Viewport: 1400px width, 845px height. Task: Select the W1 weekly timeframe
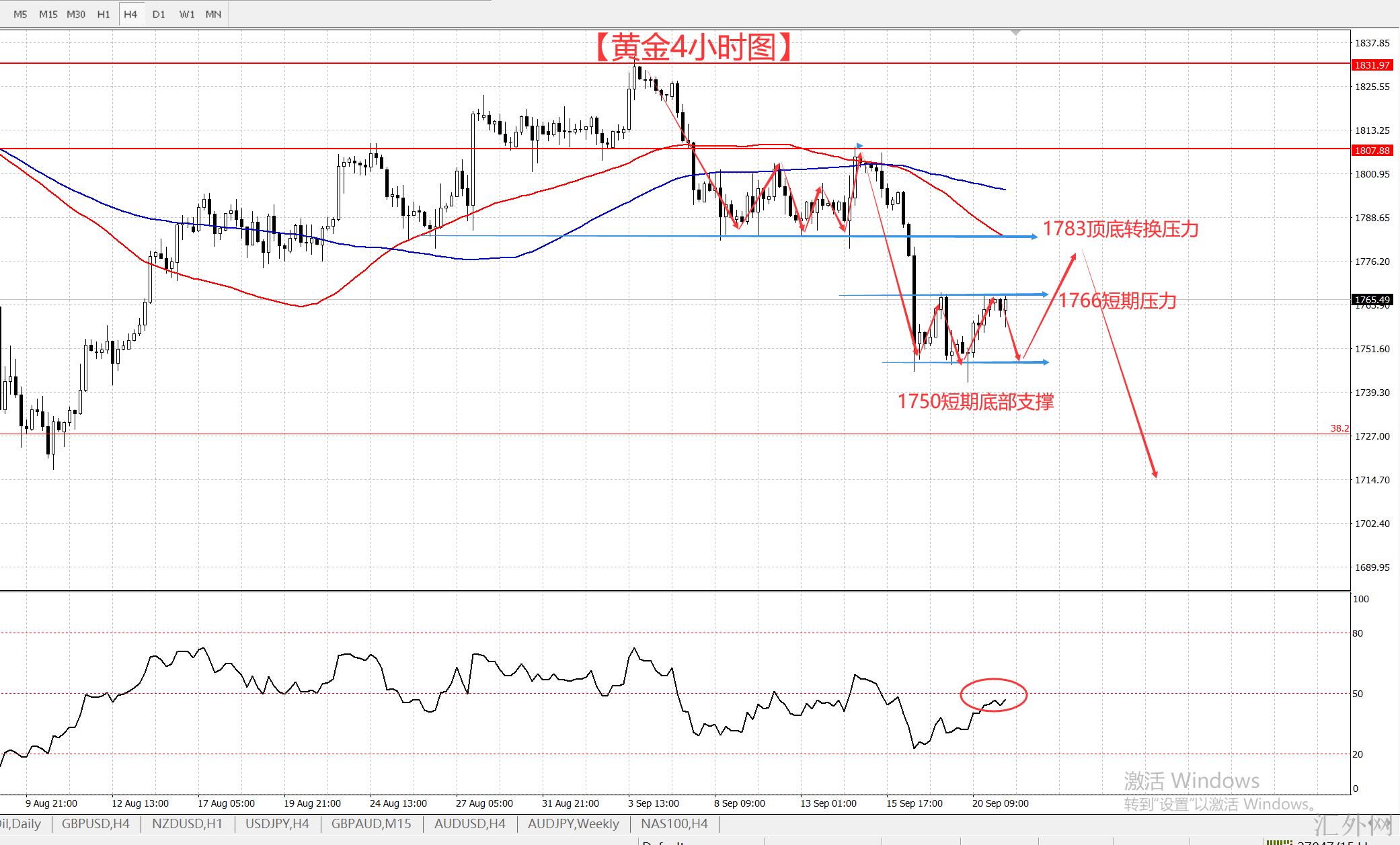[x=187, y=14]
